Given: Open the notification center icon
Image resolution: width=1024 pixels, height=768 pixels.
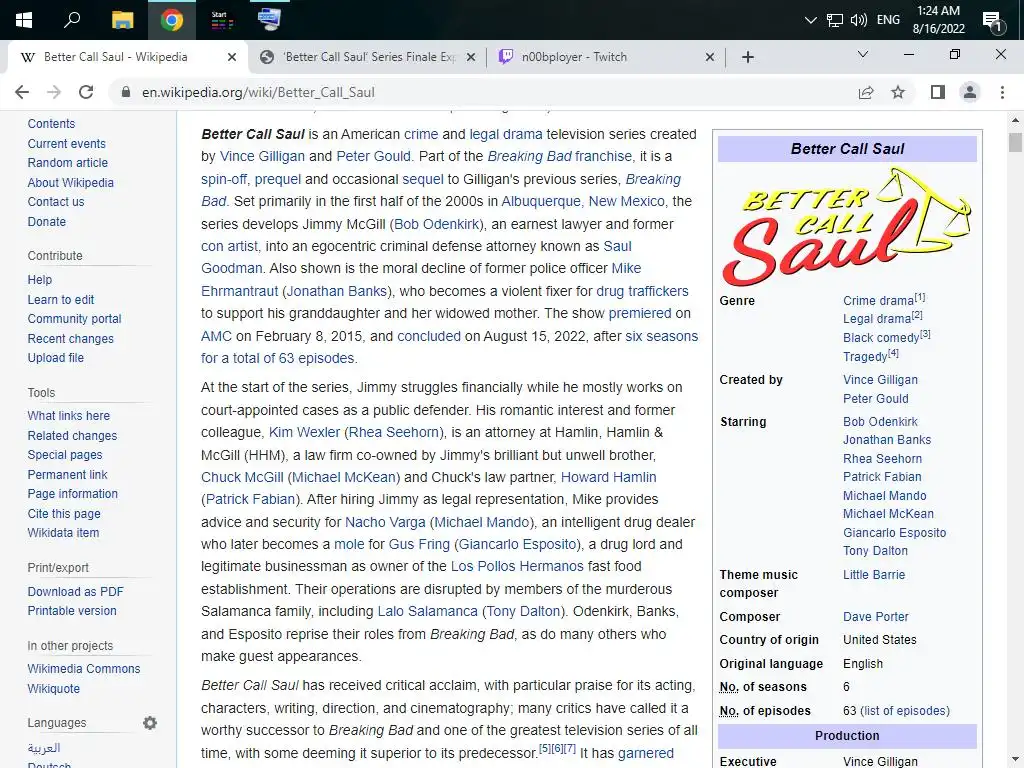Looking at the screenshot, I should tap(993, 21).
